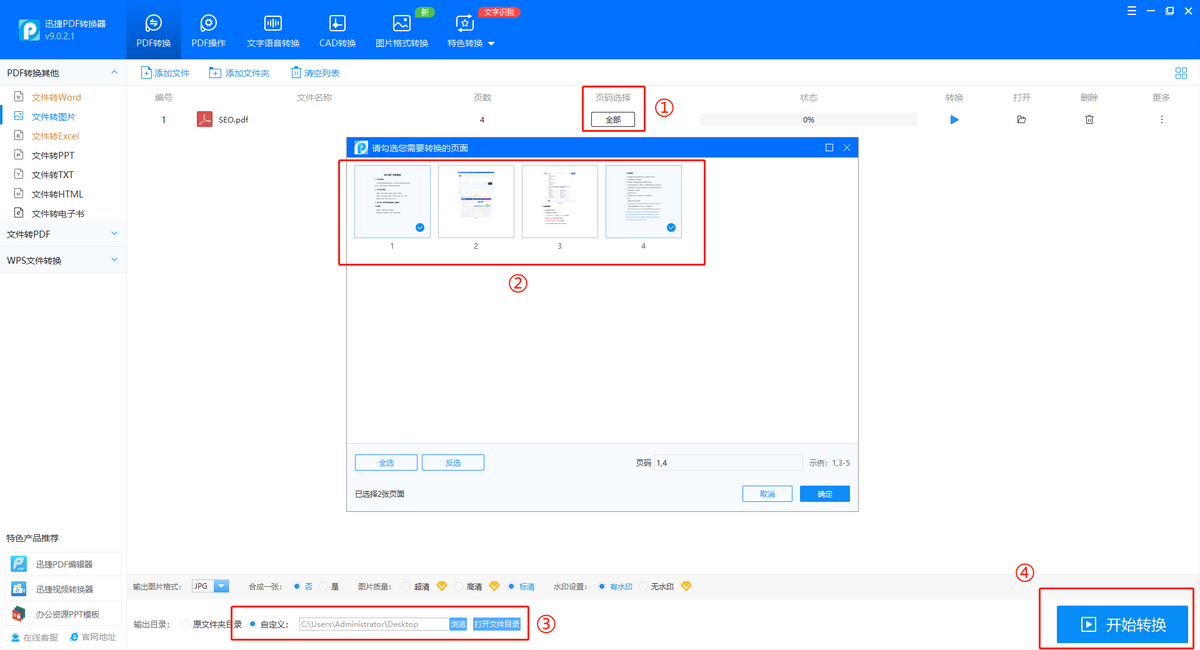Click 全选 select all button
Screen dimensions: 1200x650
(386, 463)
